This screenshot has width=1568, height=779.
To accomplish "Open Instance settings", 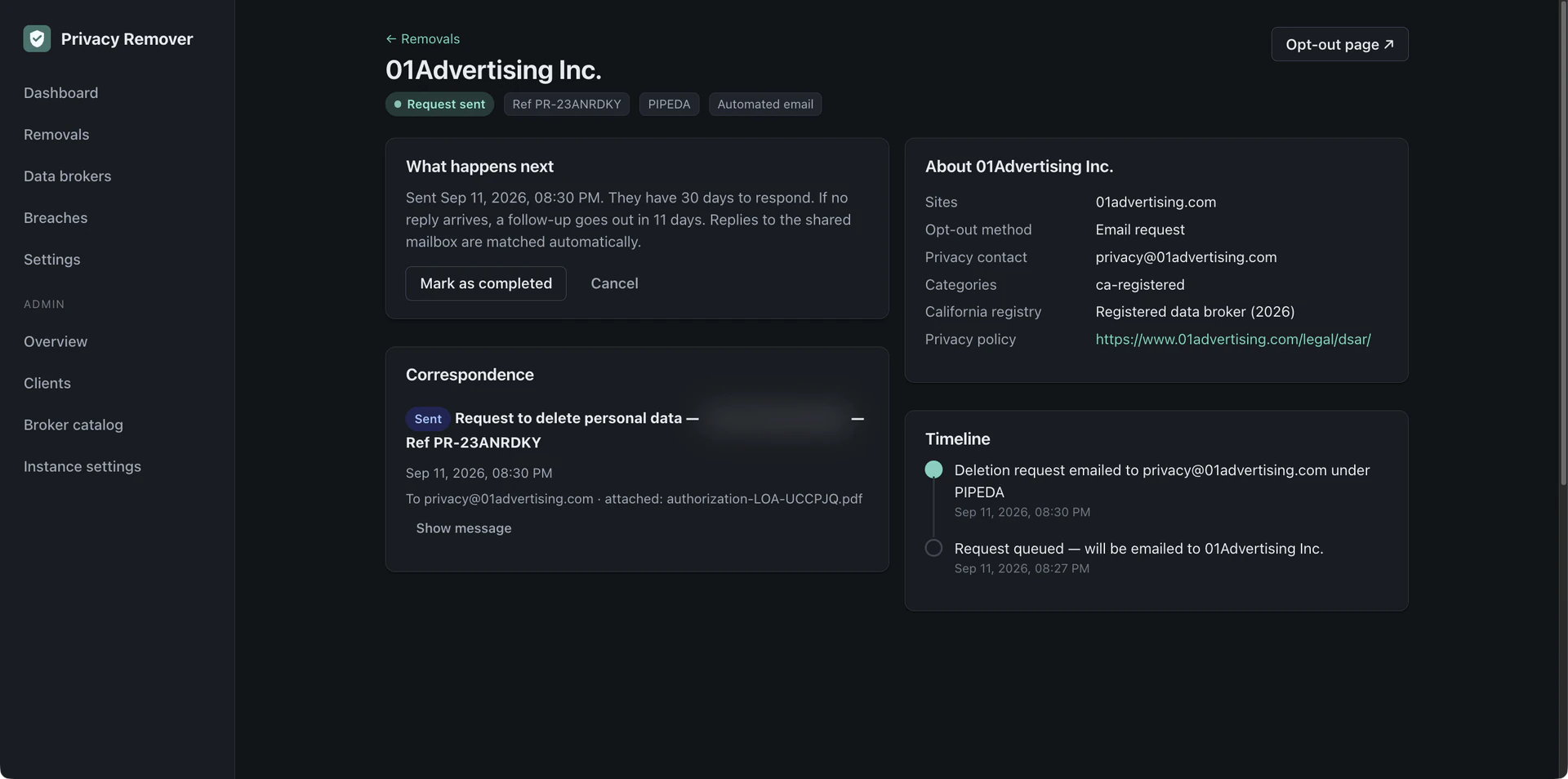I will pyautogui.click(x=82, y=466).
